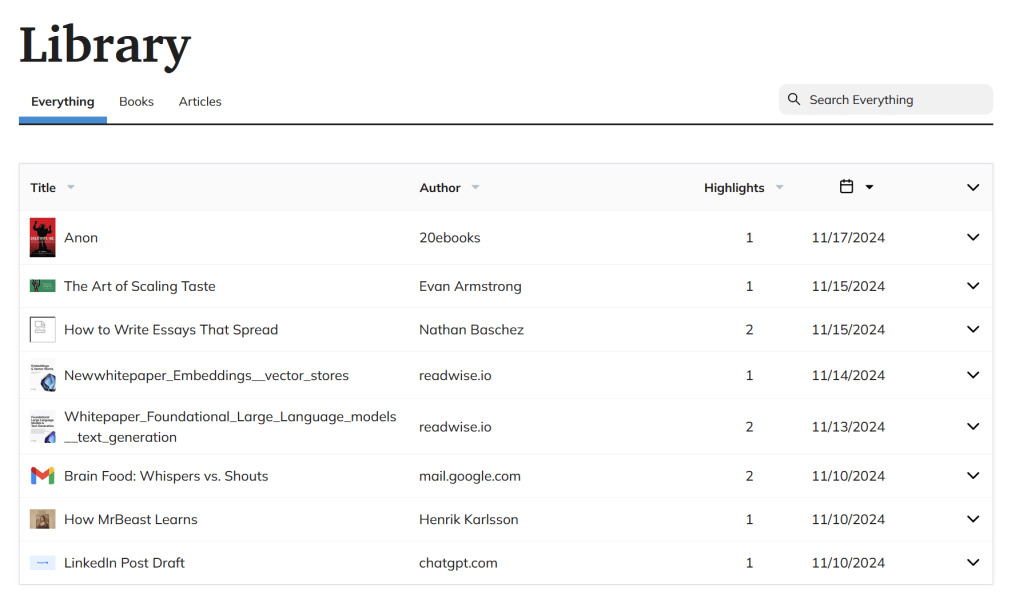Sort by Title using the column arrow
The height and width of the screenshot is (607, 1023).
[70, 188]
